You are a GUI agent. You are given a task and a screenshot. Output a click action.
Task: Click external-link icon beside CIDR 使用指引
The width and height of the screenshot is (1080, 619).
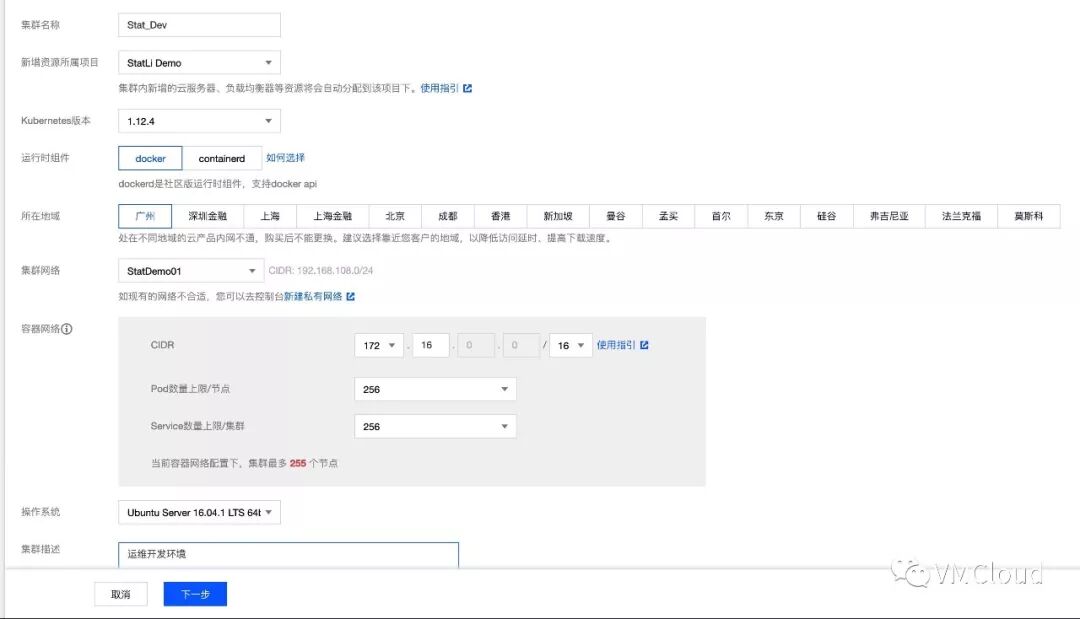(644, 345)
